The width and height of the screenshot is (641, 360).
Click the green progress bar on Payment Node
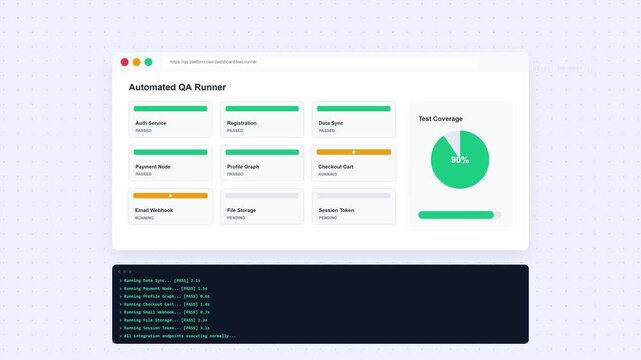[x=170, y=152]
